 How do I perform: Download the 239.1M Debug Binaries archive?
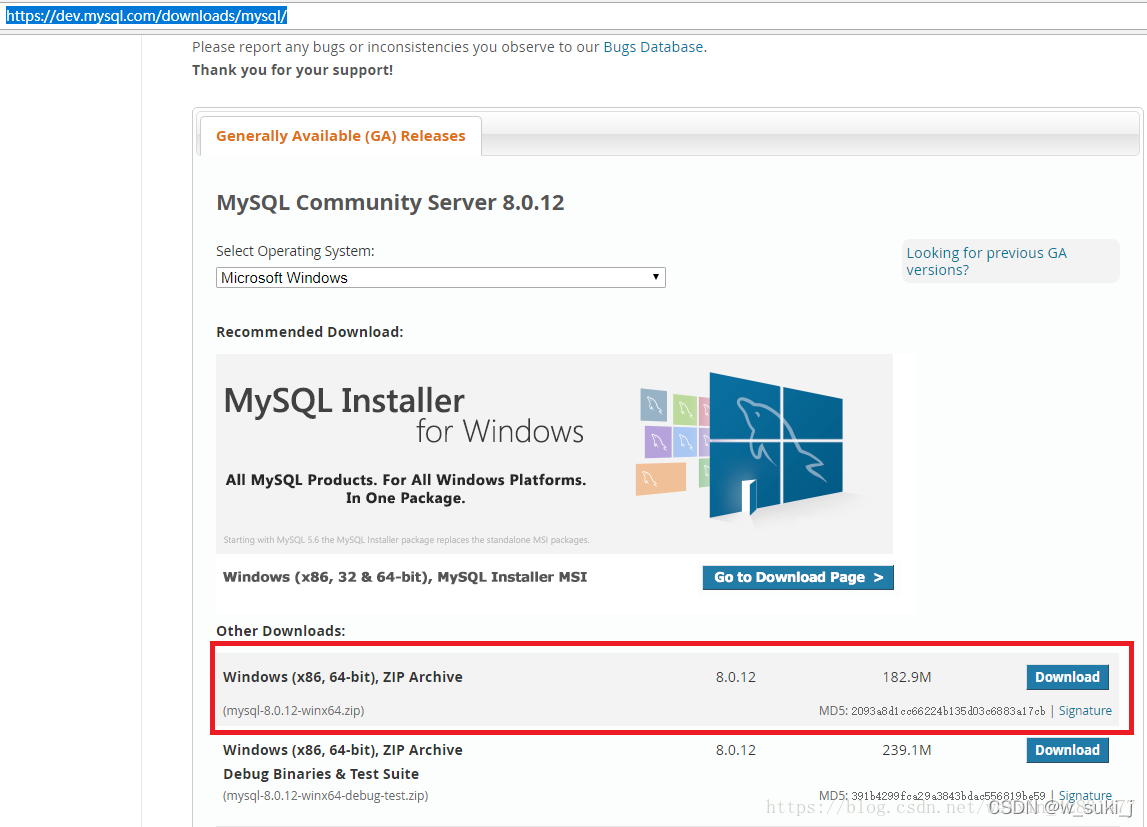[x=1067, y=750]
